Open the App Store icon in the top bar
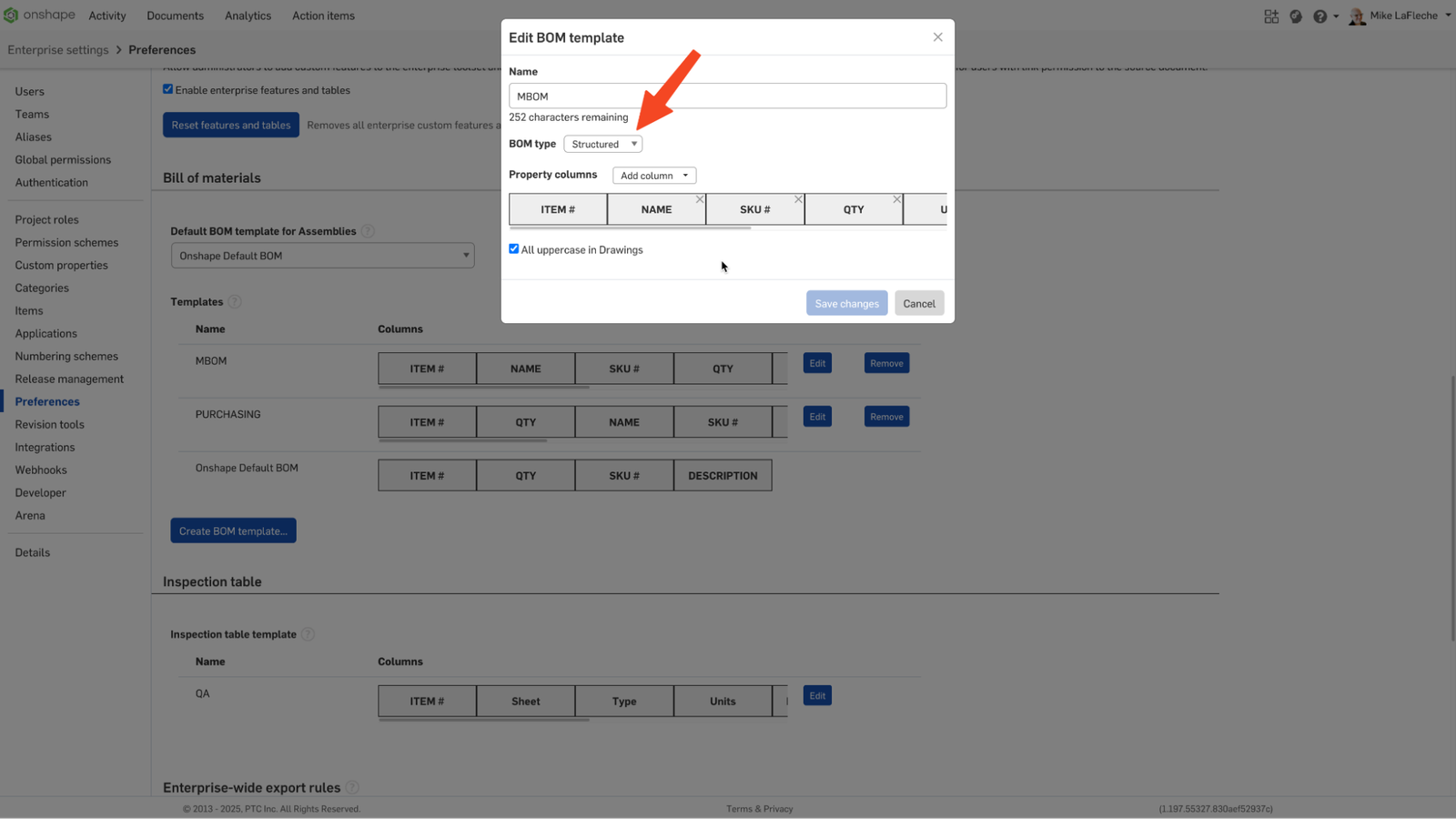This screenshot has height=819, width=1456. [x=1271, y=16]
